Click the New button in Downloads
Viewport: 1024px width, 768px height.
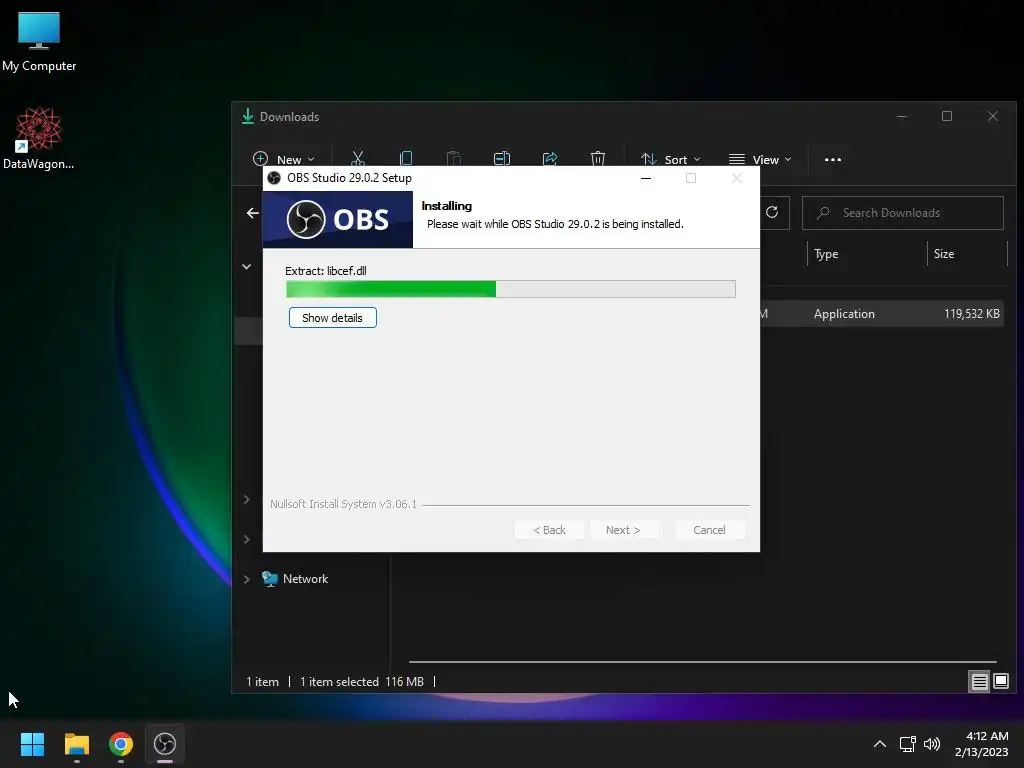[284, 159]
